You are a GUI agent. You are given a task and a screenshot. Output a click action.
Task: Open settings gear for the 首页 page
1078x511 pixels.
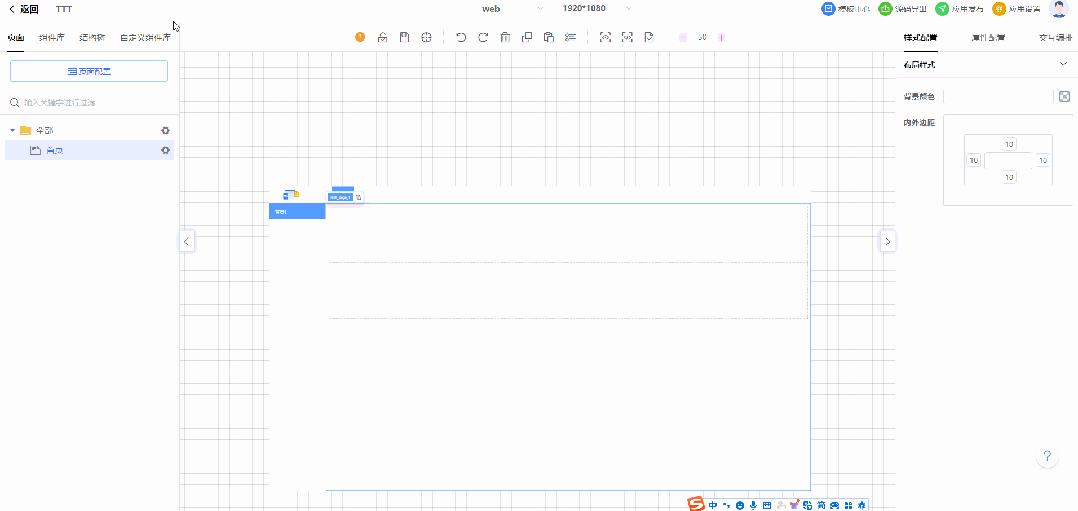166,150
